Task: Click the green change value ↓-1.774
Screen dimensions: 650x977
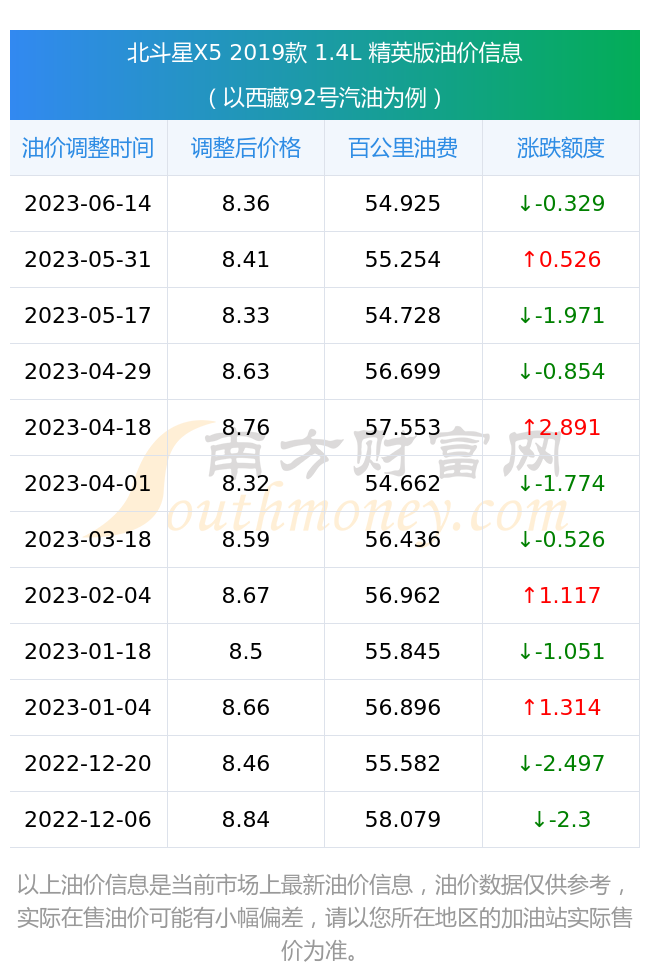Action: click(x=562, y=484)
